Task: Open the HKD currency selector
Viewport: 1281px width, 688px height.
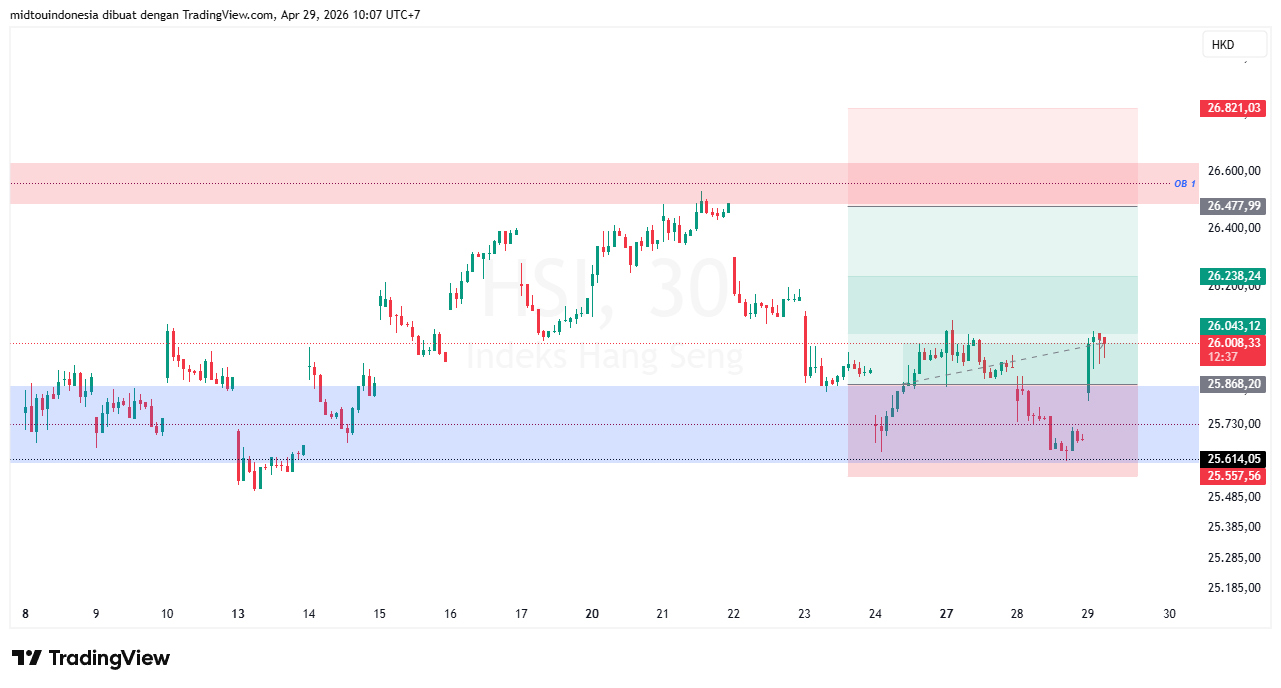Action: coord(1234,44)
